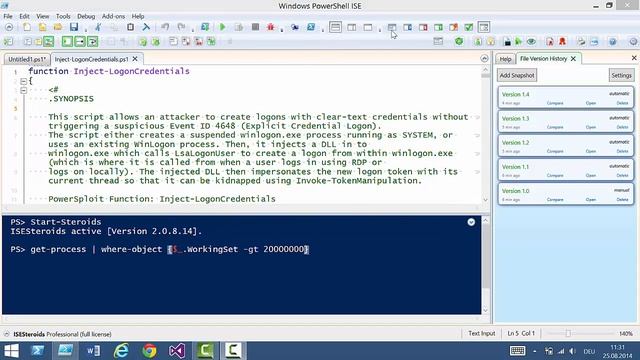Image resolution: width=640 pixels, height=360 pixels.
Task: Open version history Settings button
Action: click(x=621, y=75)
